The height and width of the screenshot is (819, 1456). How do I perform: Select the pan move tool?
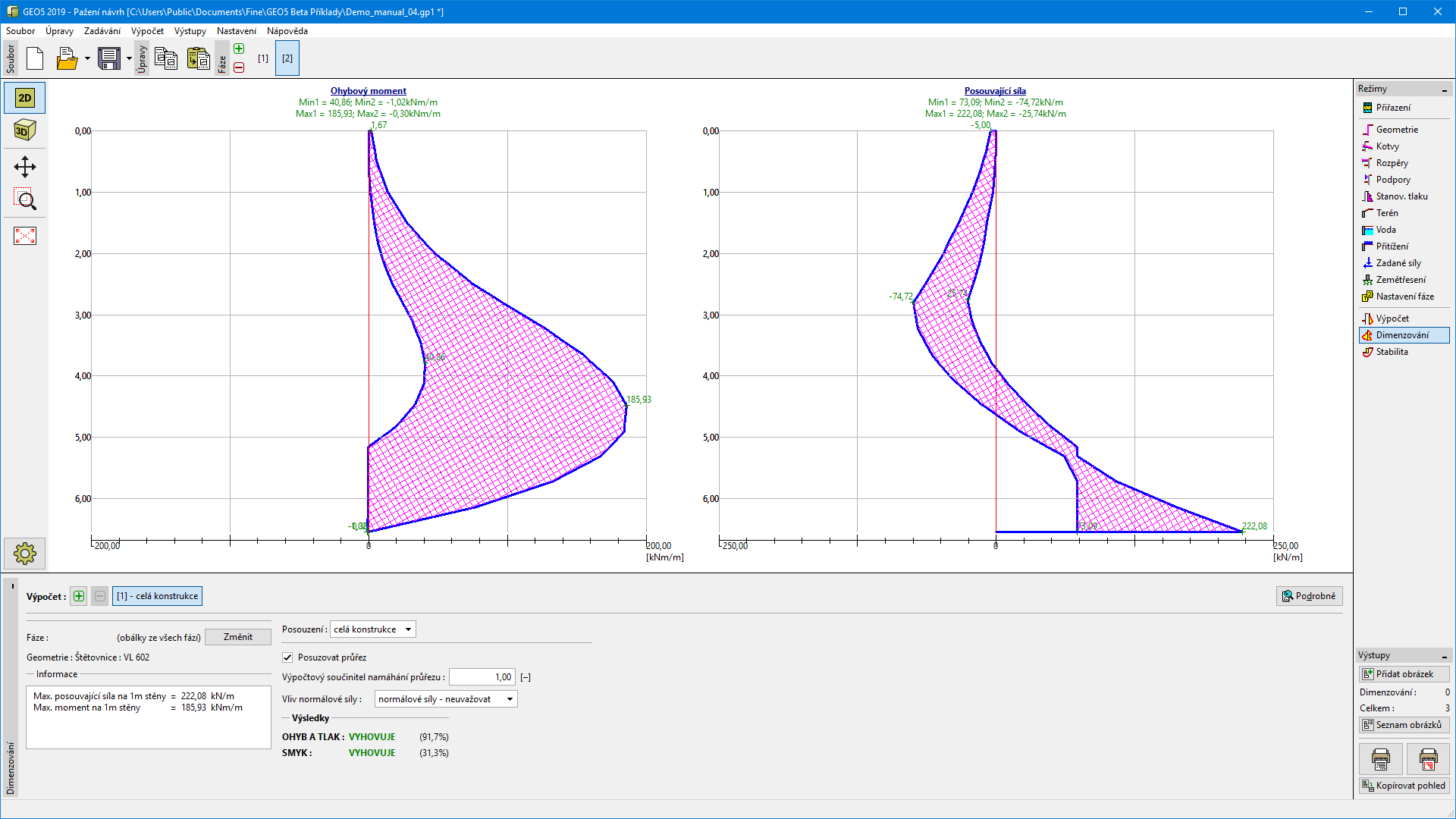pos(25,167)
